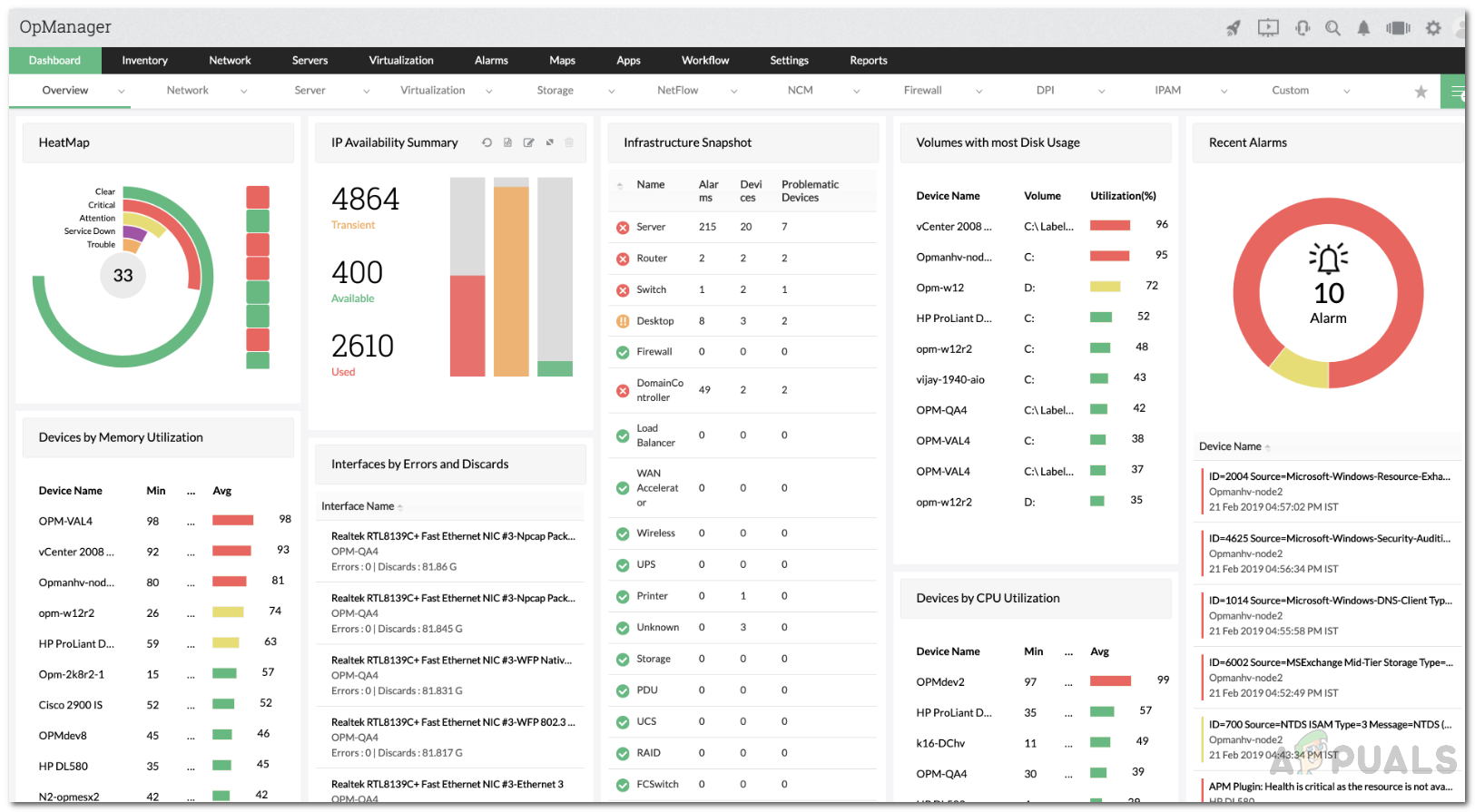This screenshot has width=1475, height=812.
Task: Delete the IP Availability Summary widget
Action: click(569, 142)
